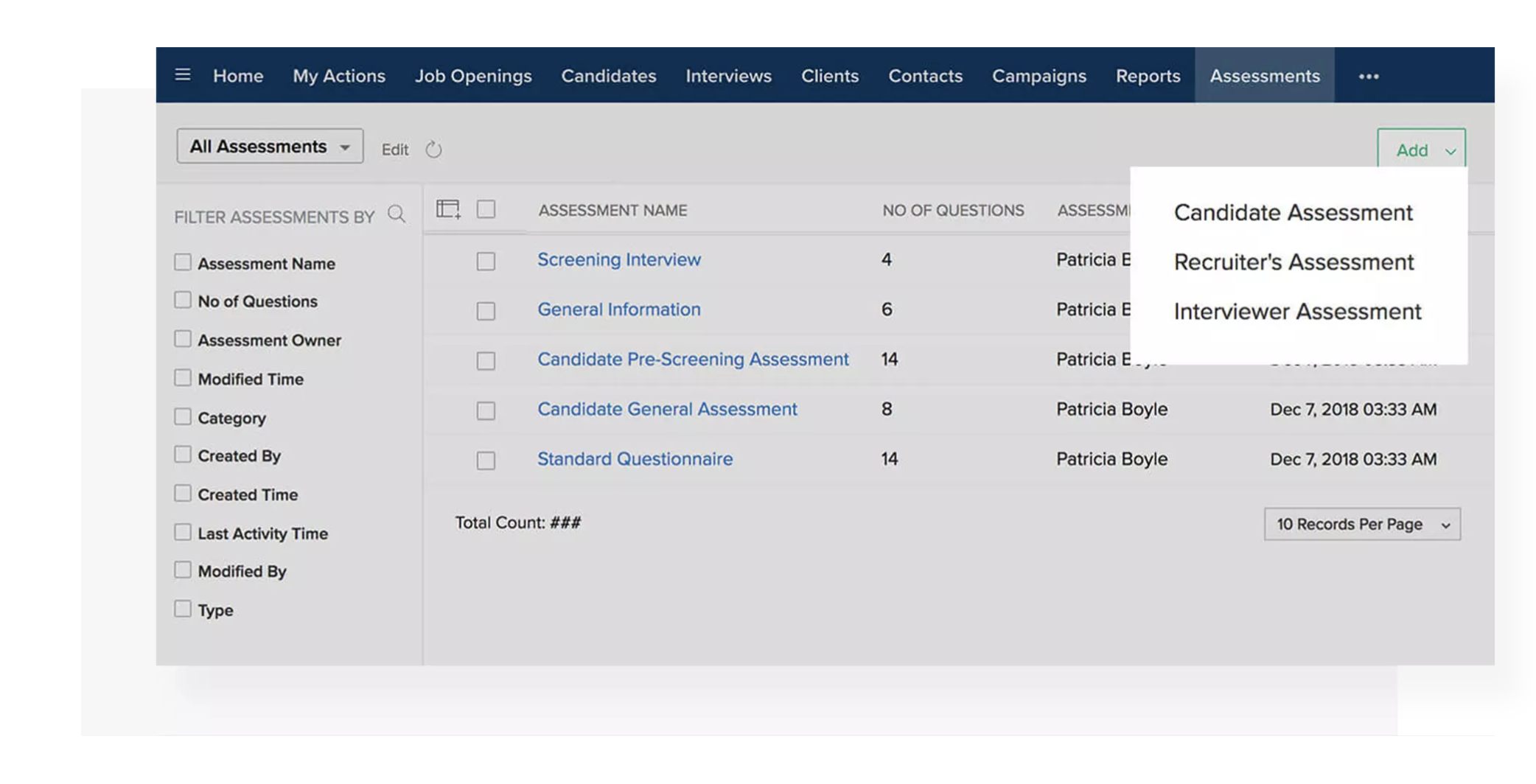
Task: Select the Standard Questionnaire row checkbox
Action: [486, 461]
